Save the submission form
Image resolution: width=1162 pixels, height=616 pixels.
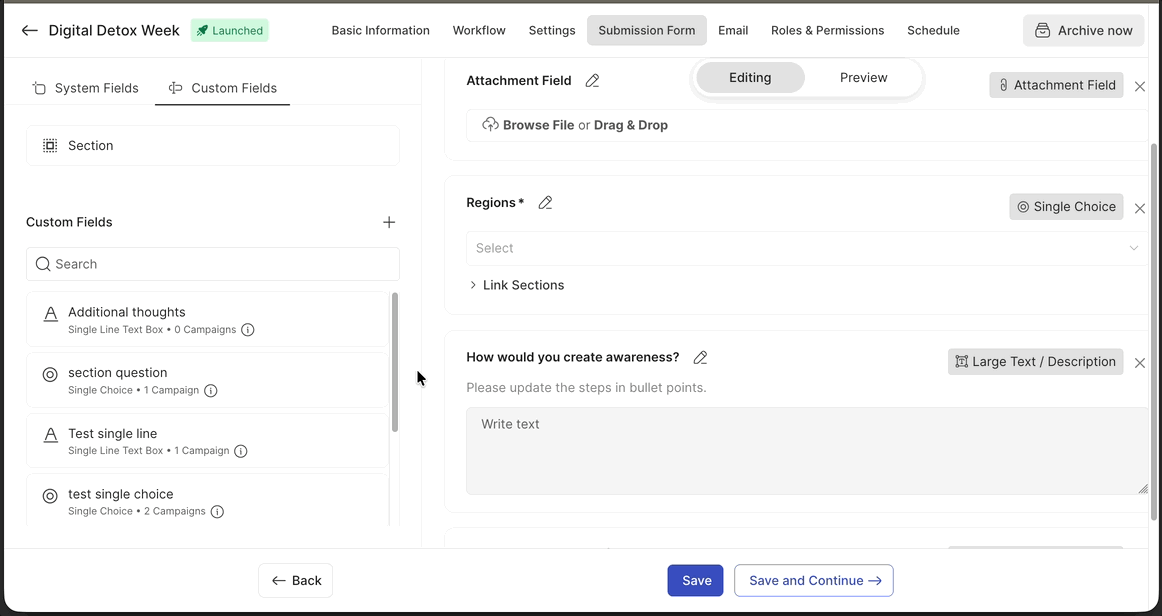tap(695, 580)
